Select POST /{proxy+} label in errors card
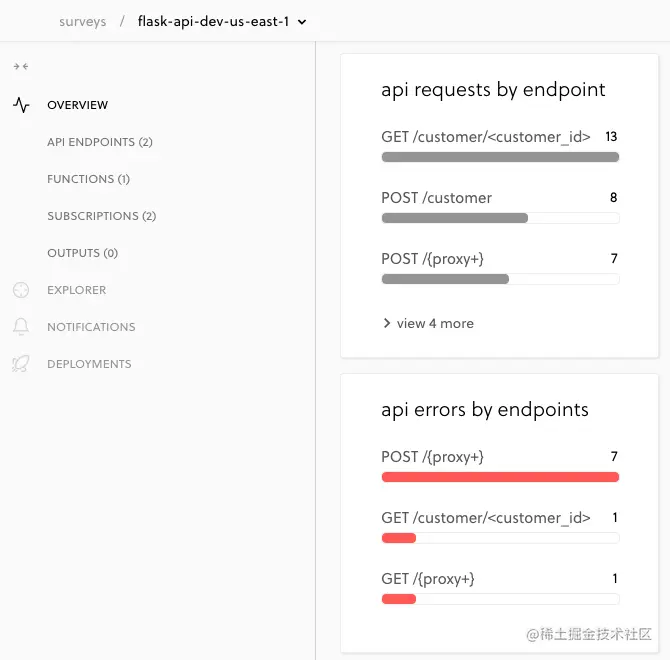The width and height of the screenshot is (670, 660). [x=432, y=457]
